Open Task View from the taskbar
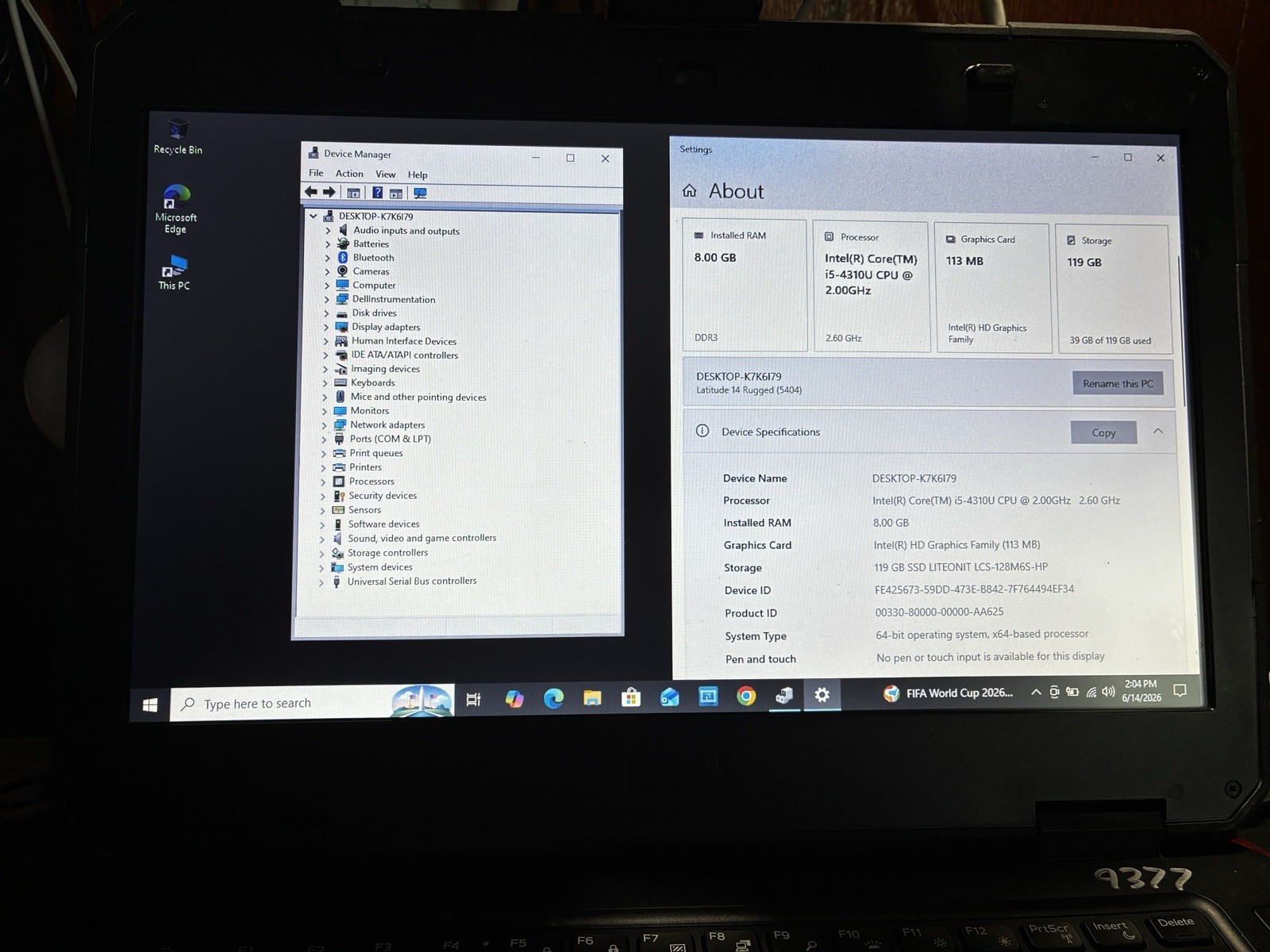The width and height of the screenshot is (1270, 952). click(x=474, y=700)
